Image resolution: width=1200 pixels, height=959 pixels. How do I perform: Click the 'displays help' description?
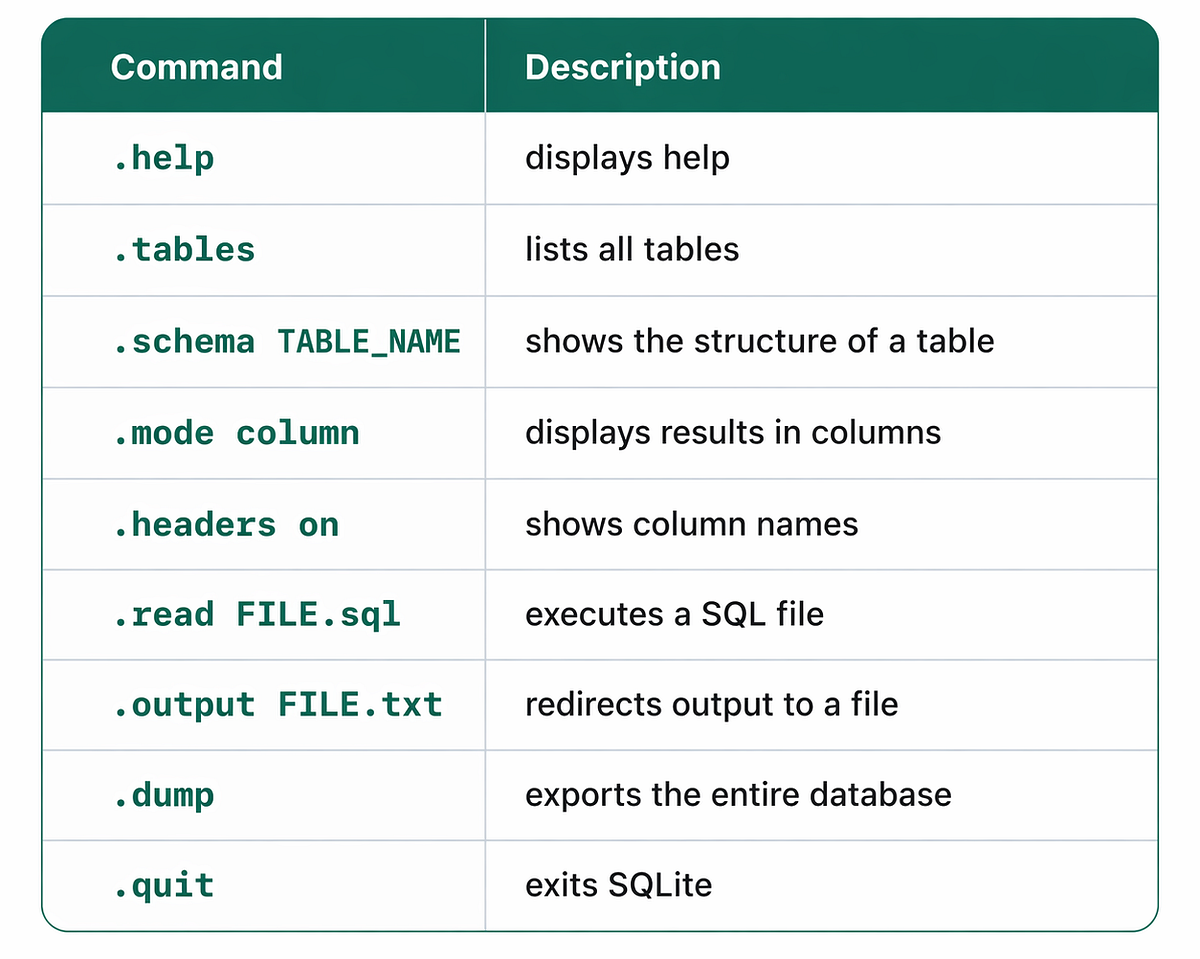click(x=627, y=158)
